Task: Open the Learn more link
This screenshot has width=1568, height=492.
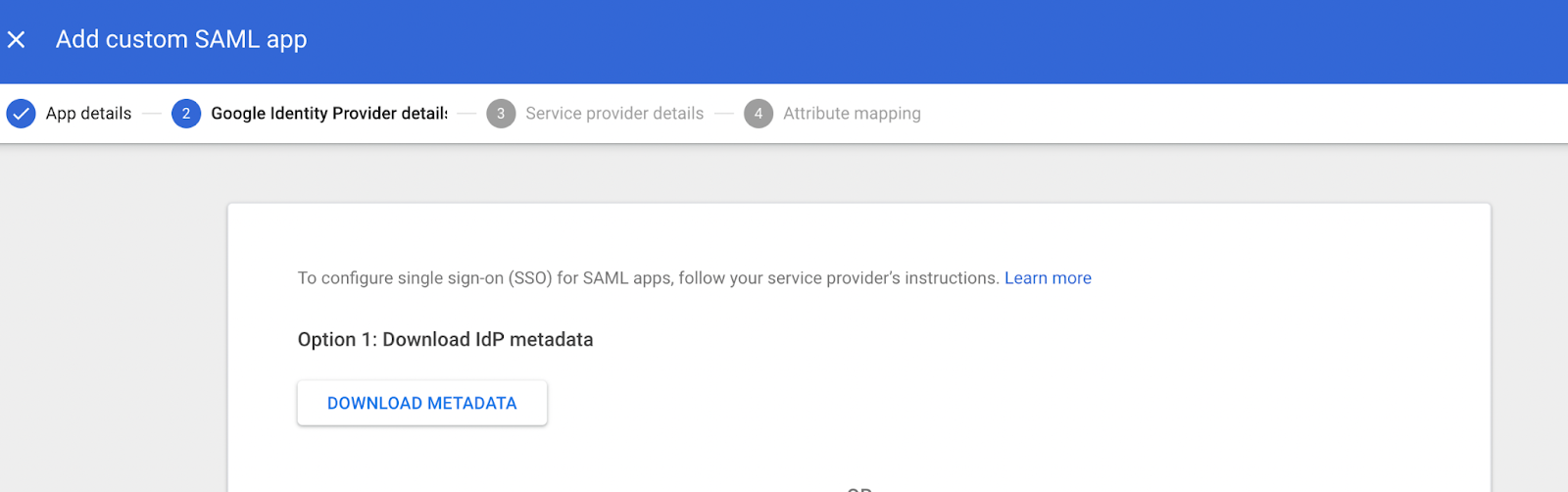Action: click(1048, 278)
